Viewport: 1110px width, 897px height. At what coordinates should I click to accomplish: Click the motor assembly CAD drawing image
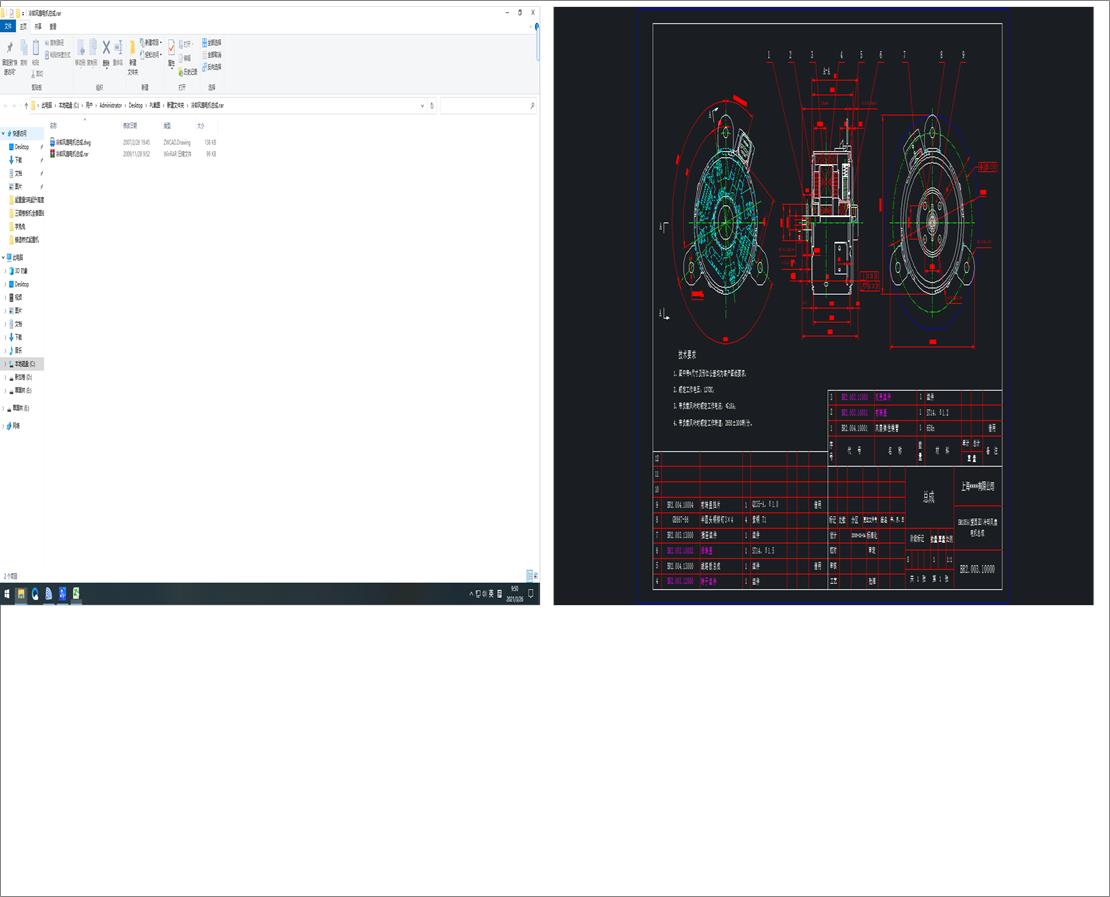coord(823,306)
